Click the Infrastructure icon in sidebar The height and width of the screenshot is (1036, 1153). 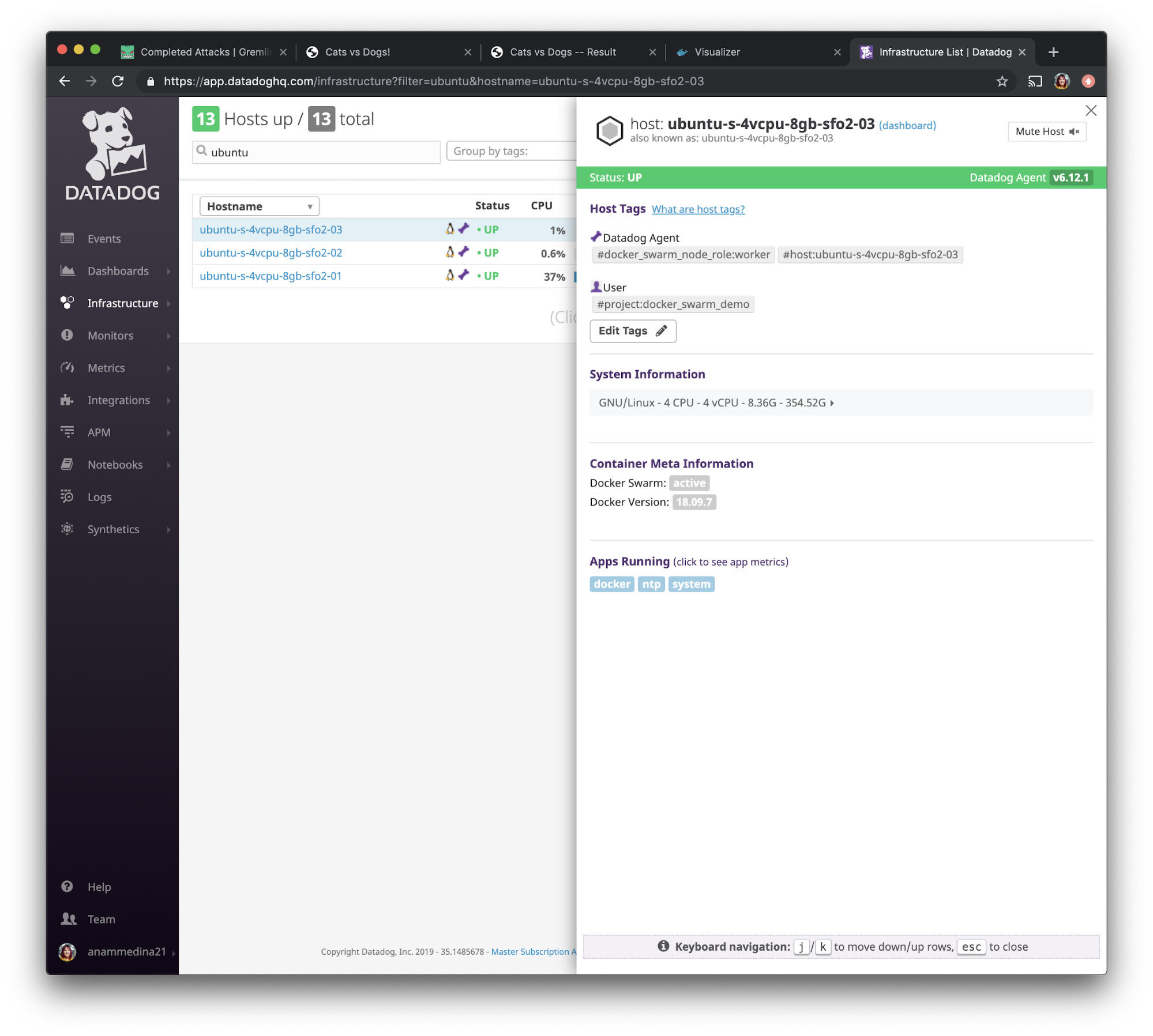[x=68, y=302]
